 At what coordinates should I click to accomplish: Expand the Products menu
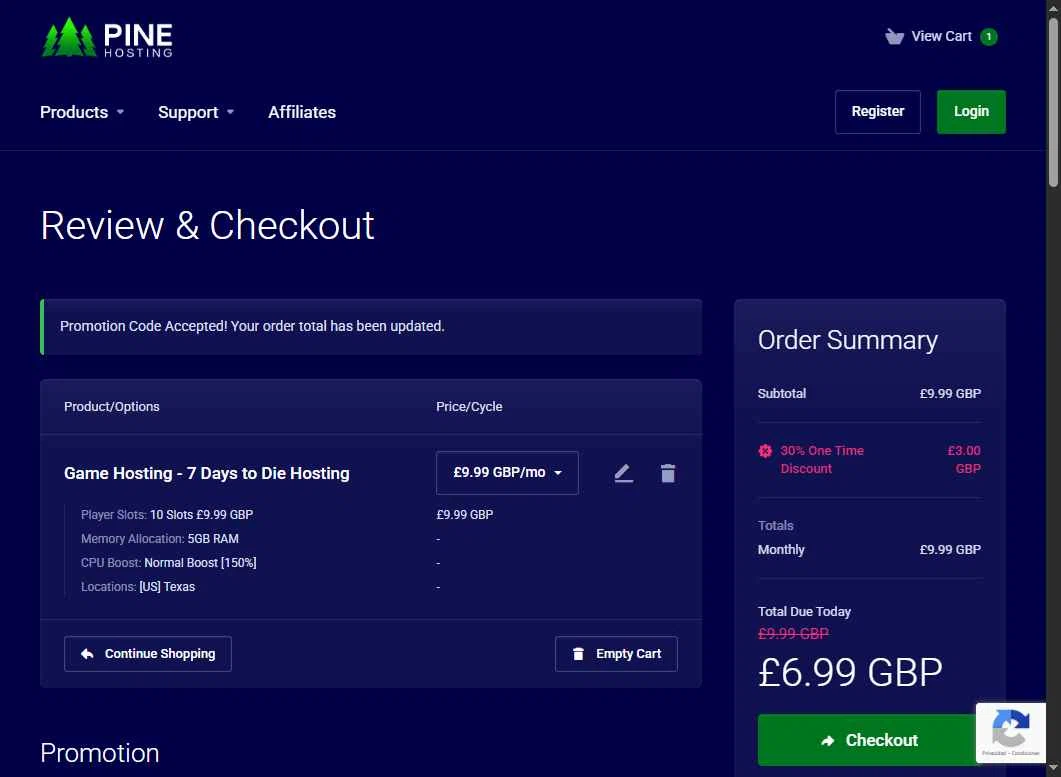[x=82, y=112]
